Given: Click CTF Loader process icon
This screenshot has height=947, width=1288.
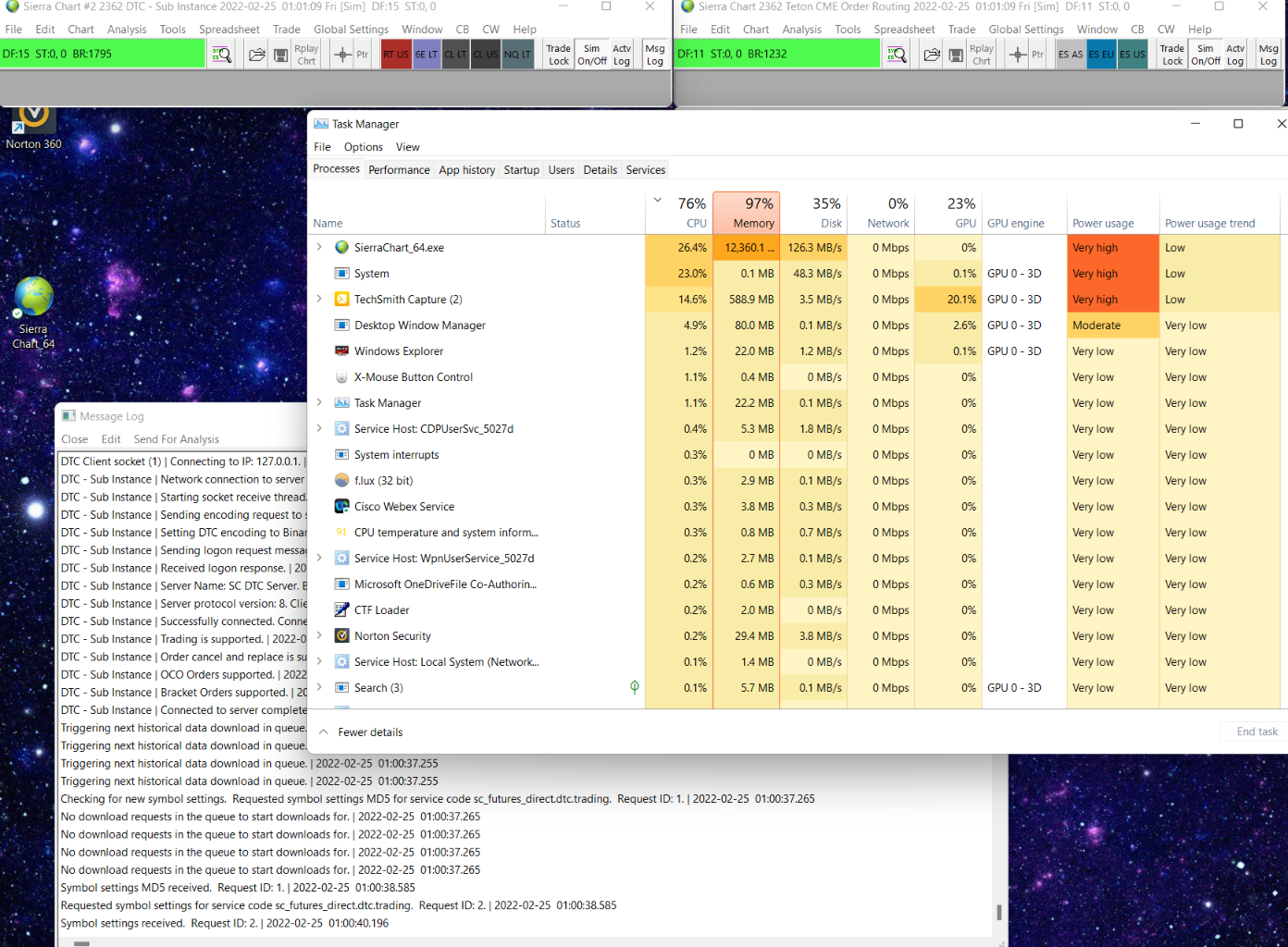Looking at the screenshot, I should point(341,610).
